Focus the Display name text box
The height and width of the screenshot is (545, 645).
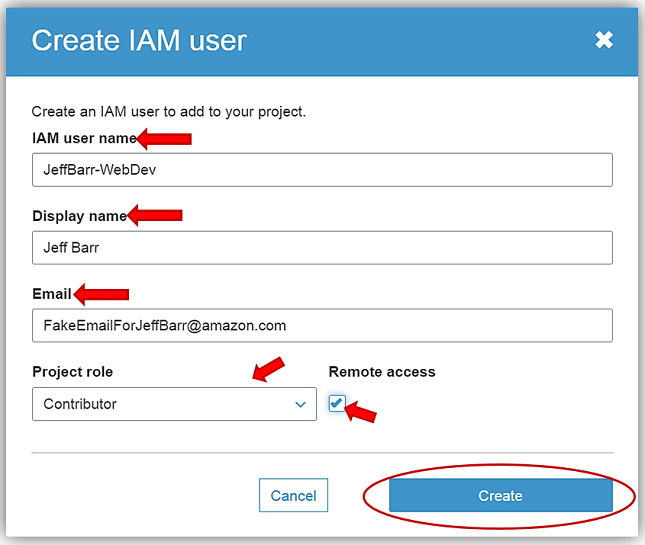point(322,248)
